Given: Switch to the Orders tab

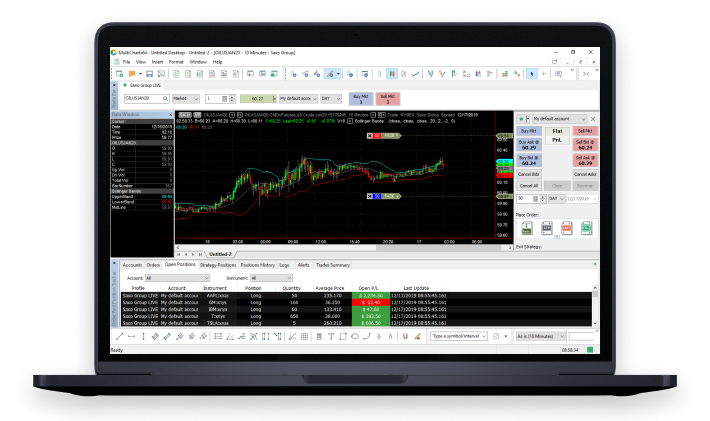Looking at the screenshot, I should pos(153,265).
